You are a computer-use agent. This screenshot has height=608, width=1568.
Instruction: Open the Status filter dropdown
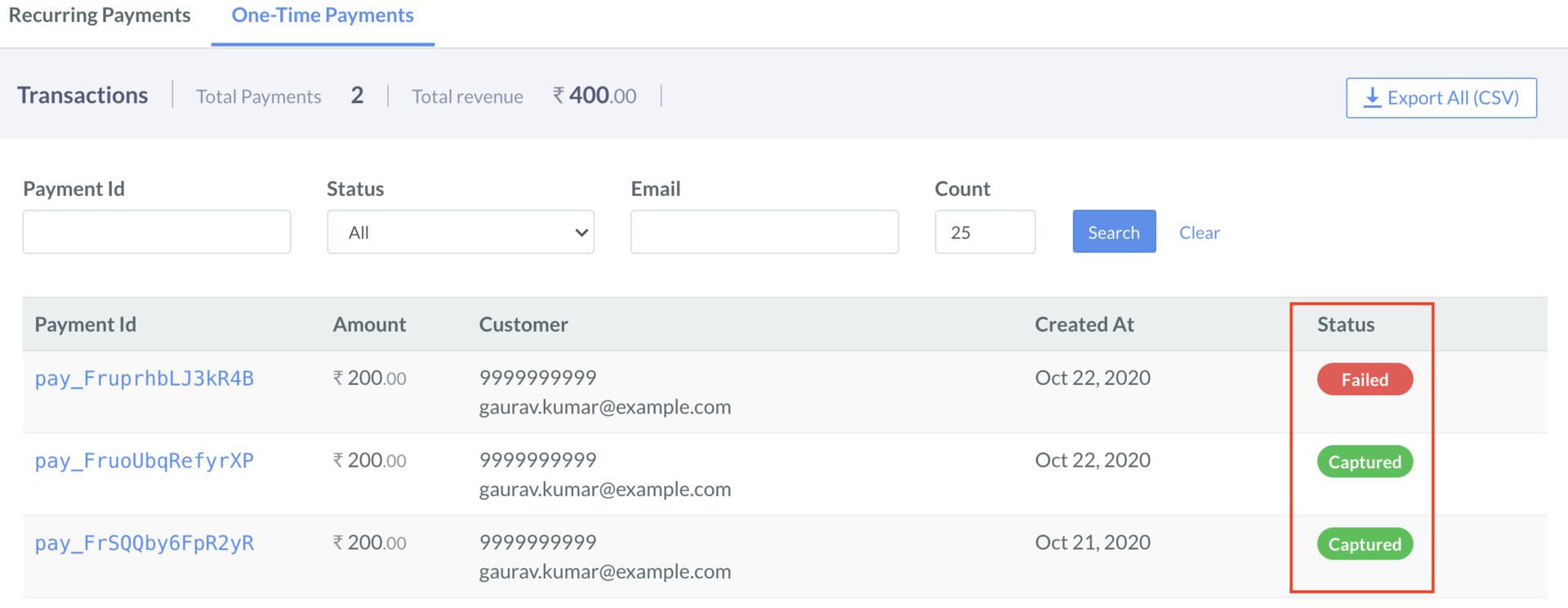[x=461, y=232]
